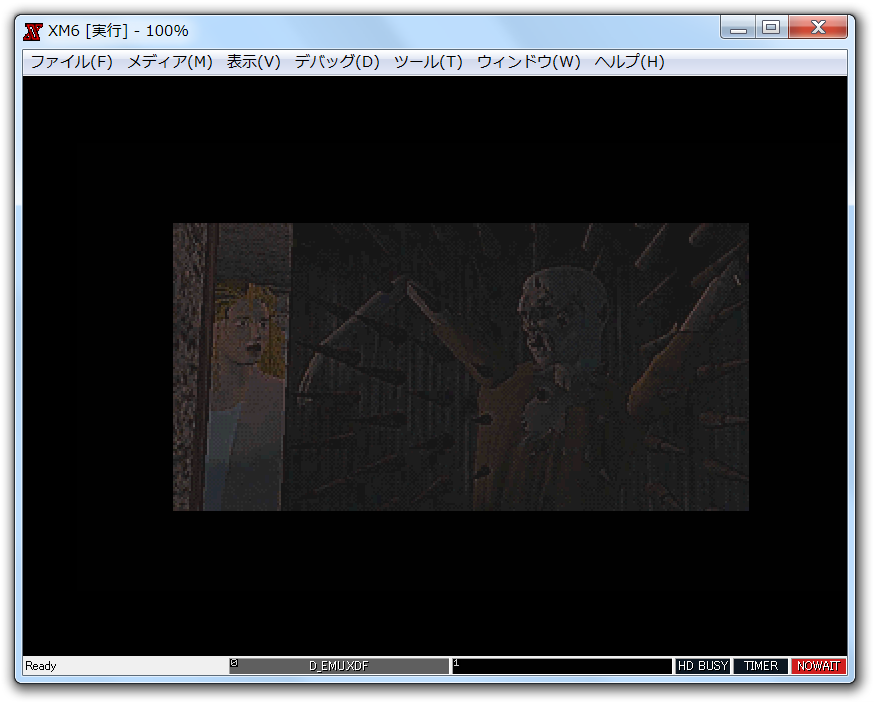
Task: Click the XM6 application icon in title bar
Action: pos(33,31)
